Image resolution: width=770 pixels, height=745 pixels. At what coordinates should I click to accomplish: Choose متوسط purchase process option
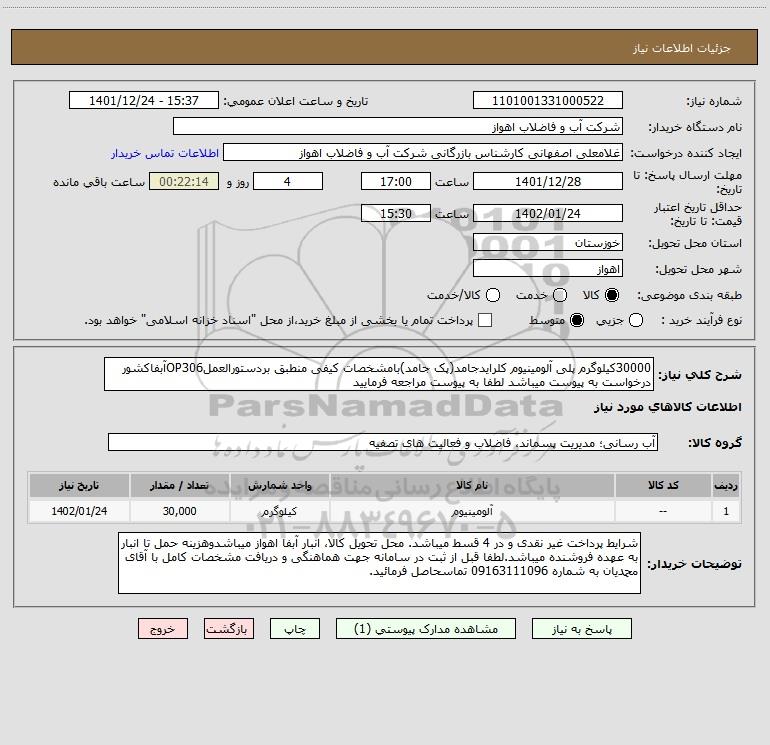pos(577,320)
